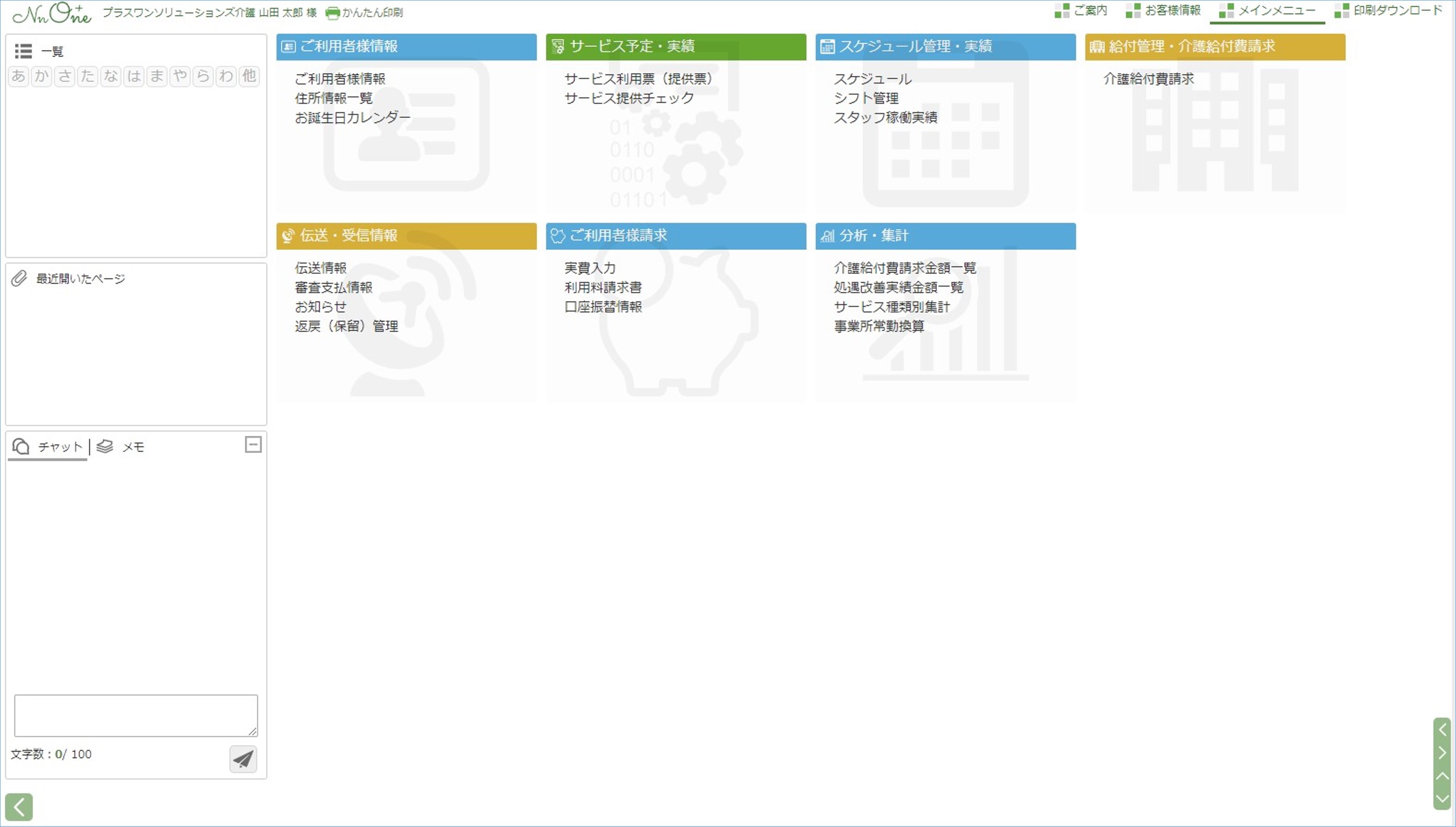This screenshot has width=1456, height=827.
Task: Click the paperclip icon beside 最近開いたページ
Action: click(x=19, y=278)
